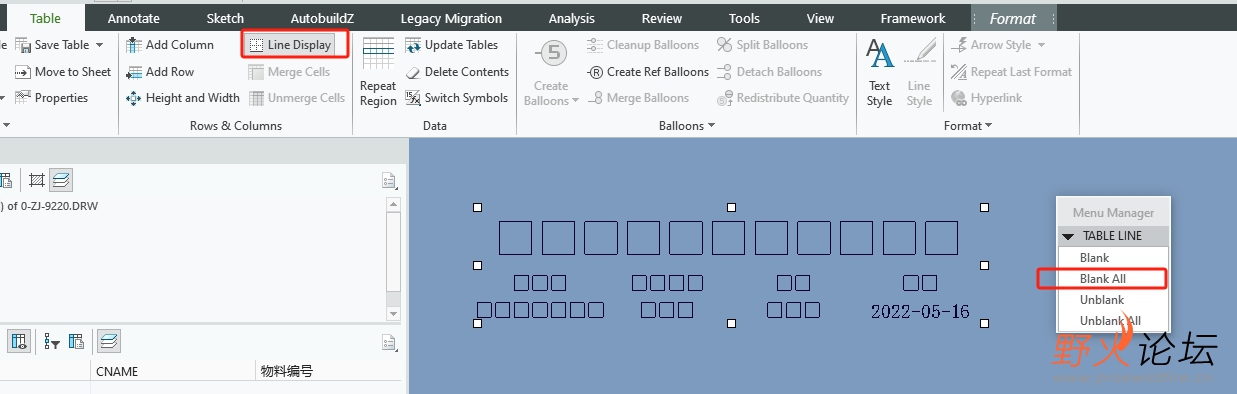Open the Legacy Migration tab
Screen dimensions: 1237x394
(451, 18)
